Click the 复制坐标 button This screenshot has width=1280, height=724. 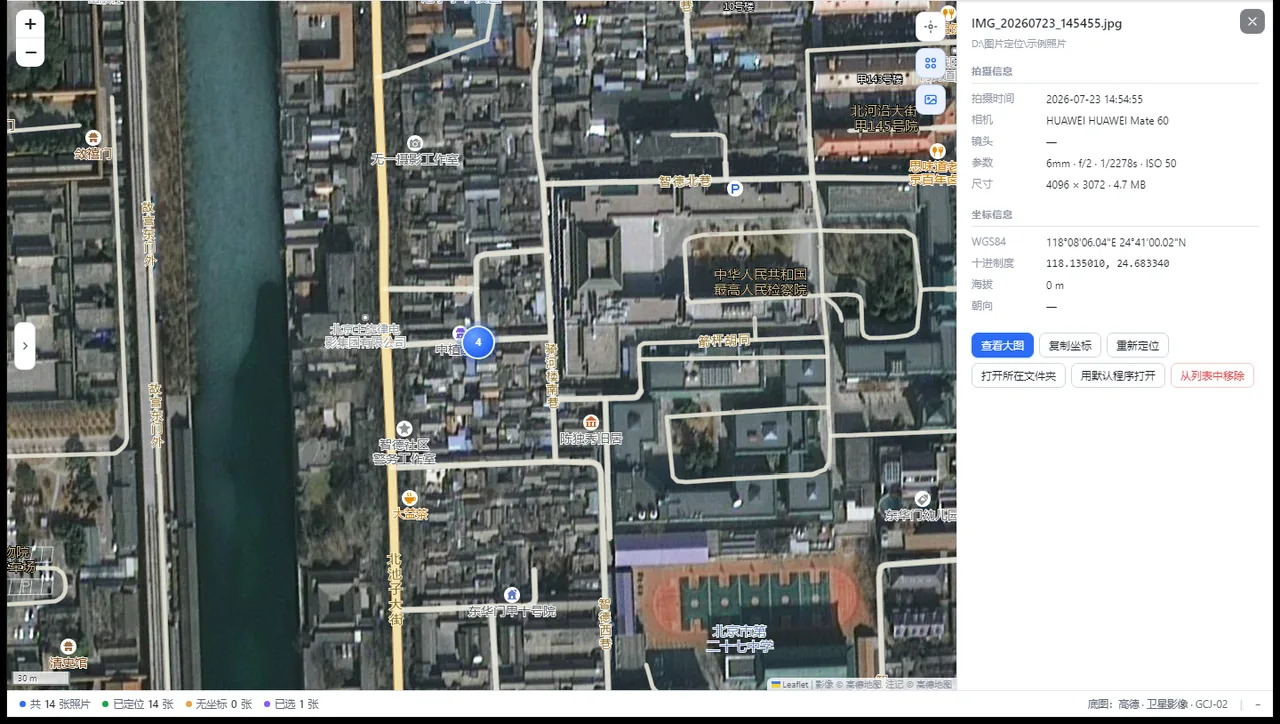(x=1070, y=346)
